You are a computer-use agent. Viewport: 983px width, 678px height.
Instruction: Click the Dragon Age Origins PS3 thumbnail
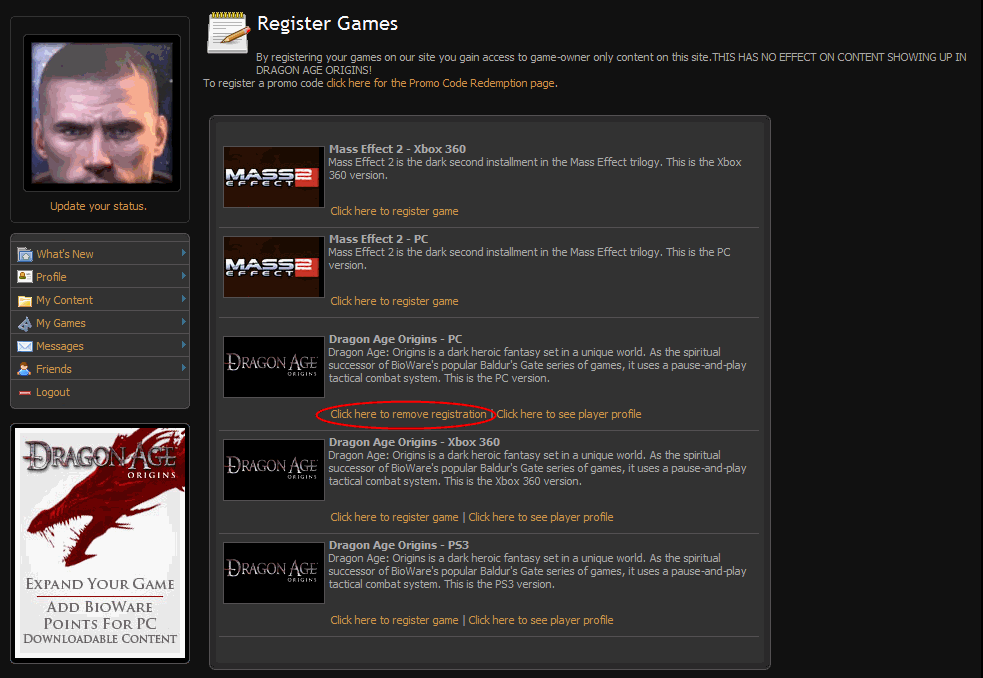pyautogui.click(x=274, y=573)
